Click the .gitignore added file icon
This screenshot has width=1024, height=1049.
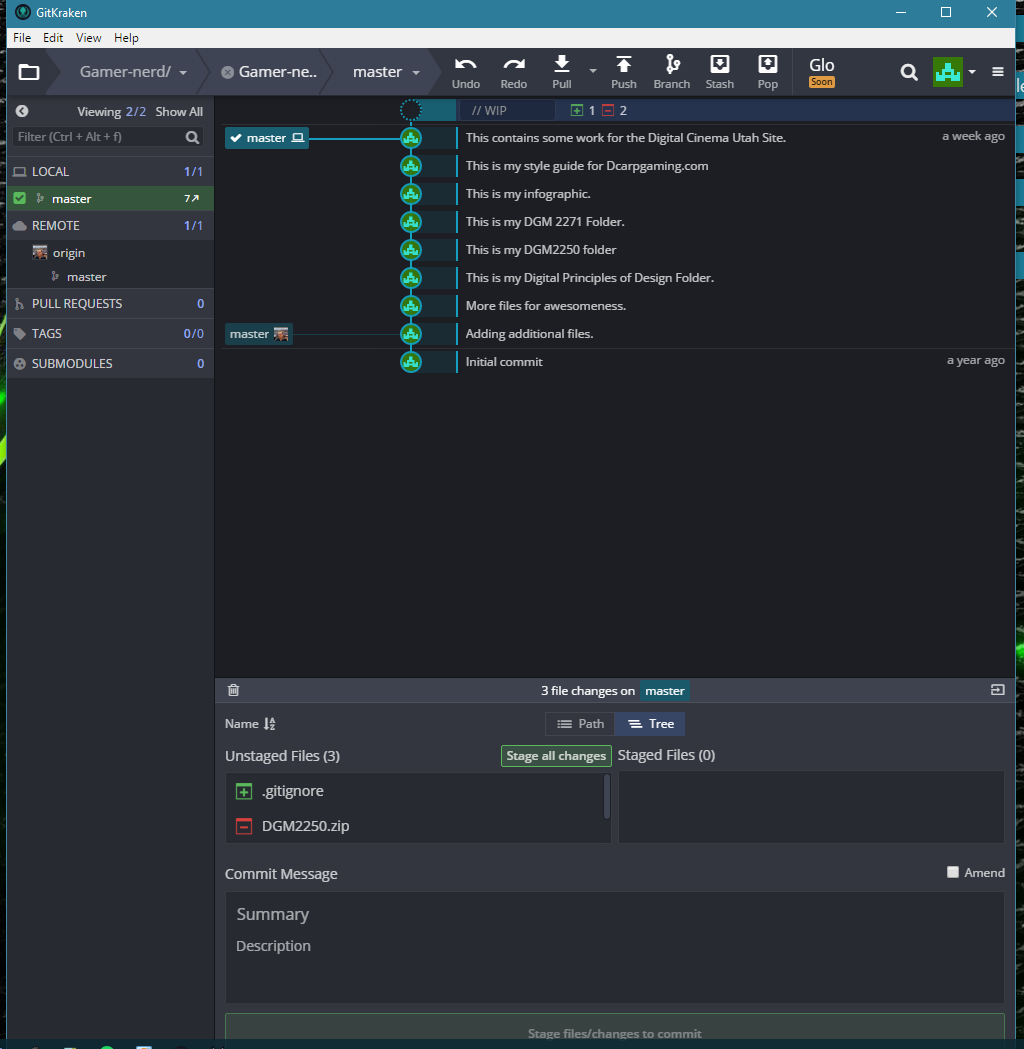(x=244, y=791)
